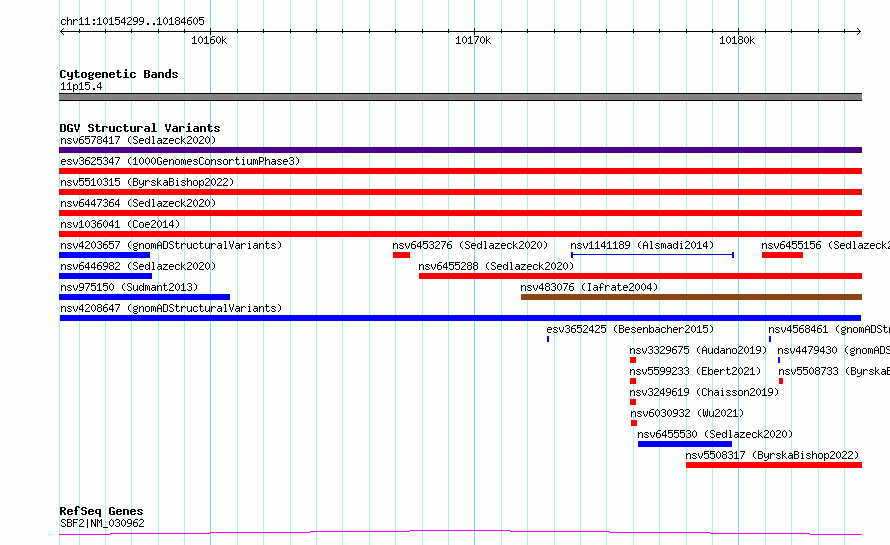Click the nsv6578417 (Sedlazeck2020) purple variant bar
This screenshot has width=890, height=545.
460,150
